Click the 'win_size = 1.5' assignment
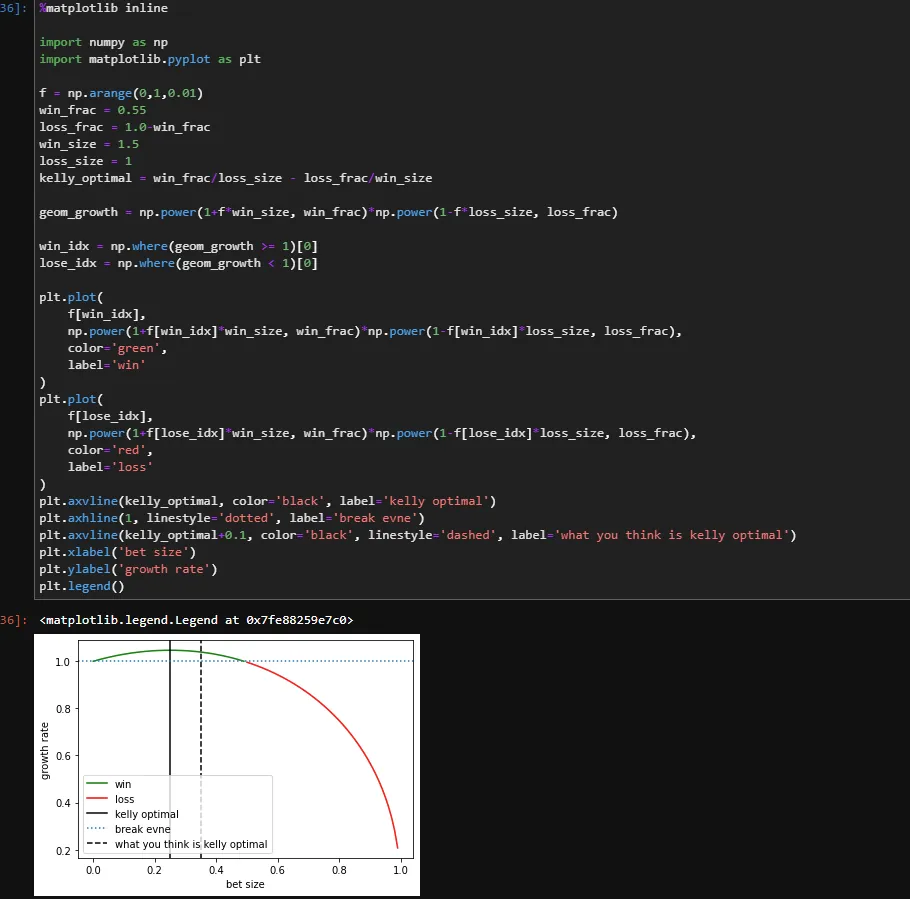Viewport: 910px width, 899px height. (x=89, y=144)
